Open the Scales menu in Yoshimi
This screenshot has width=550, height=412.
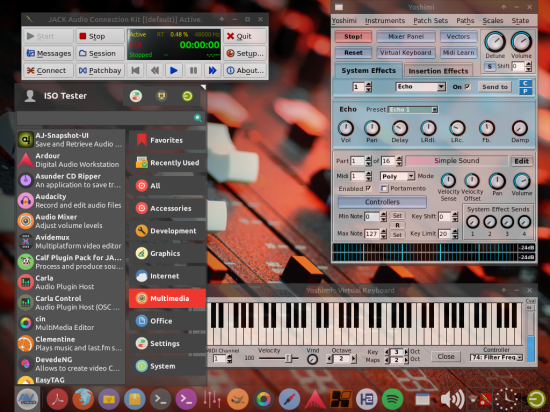pyautogui.click(x=492, y=21)
